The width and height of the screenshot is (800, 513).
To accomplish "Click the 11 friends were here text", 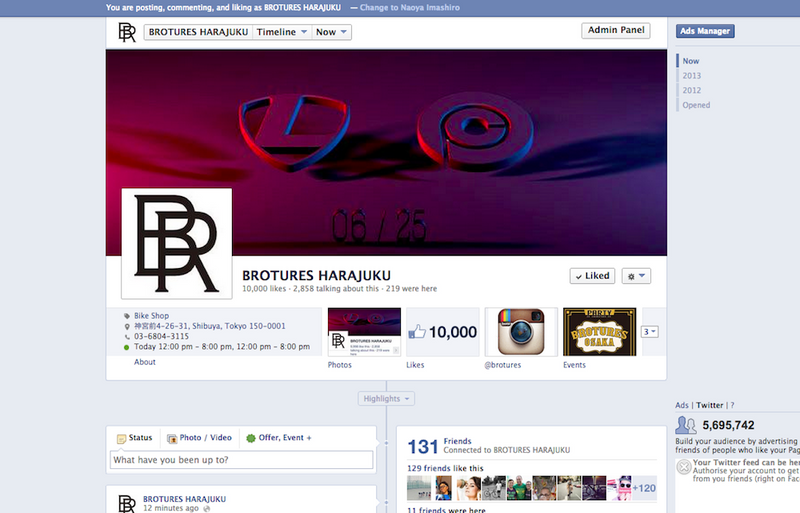I will click(446, 509).
